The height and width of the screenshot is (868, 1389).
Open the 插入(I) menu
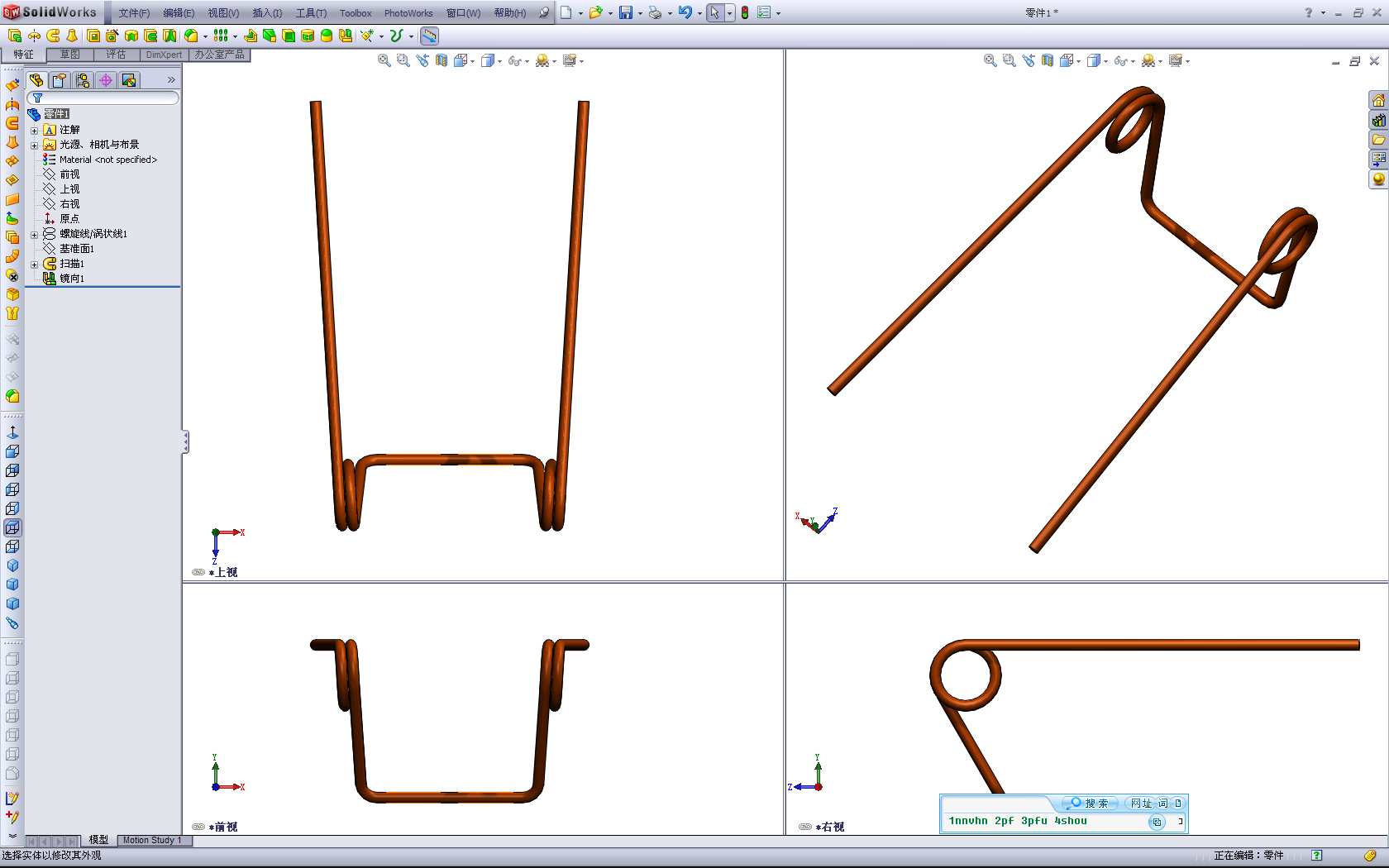click(267, 13)
